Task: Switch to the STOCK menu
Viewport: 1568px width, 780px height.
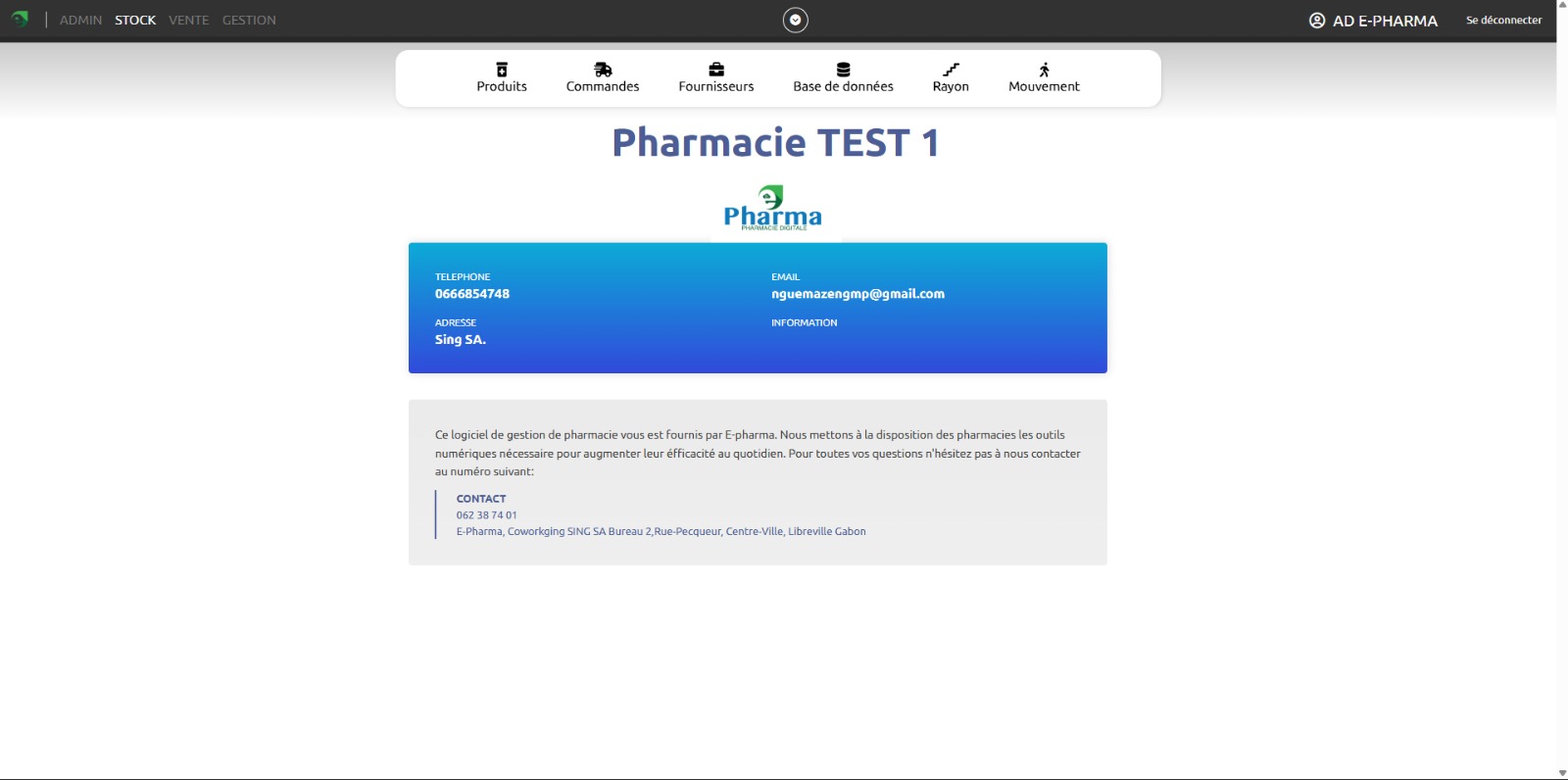Action: coord(135,20)
